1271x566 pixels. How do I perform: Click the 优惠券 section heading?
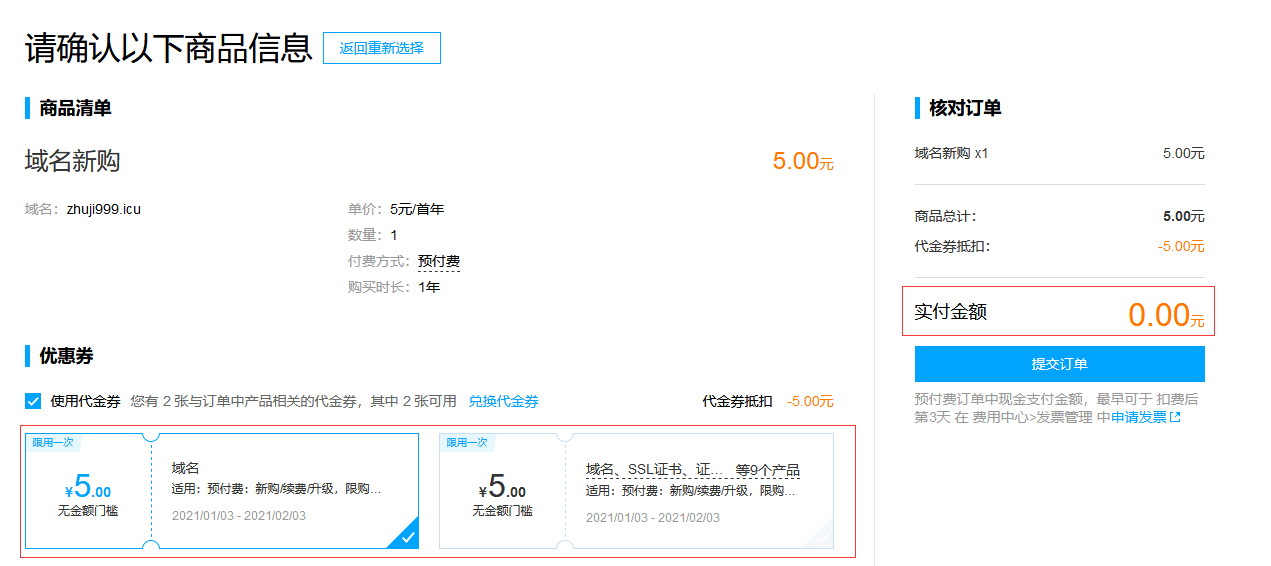[66, 356]
